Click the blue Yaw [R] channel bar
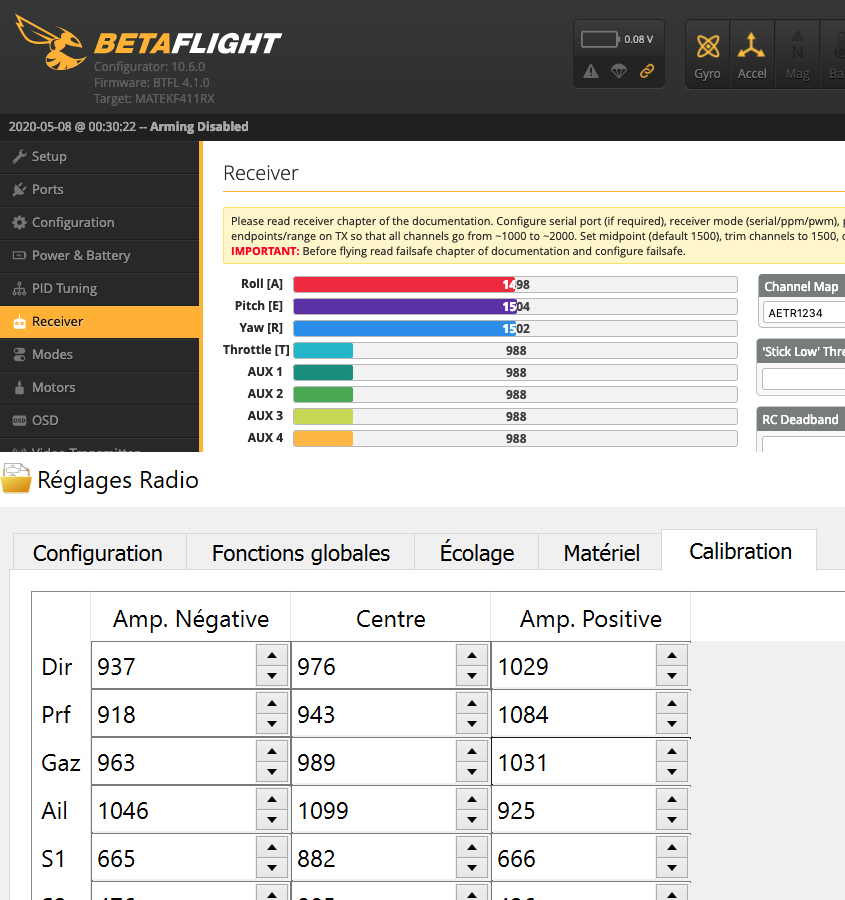The width and height of the screenshot is (845, 900). [x=515, y=328]
